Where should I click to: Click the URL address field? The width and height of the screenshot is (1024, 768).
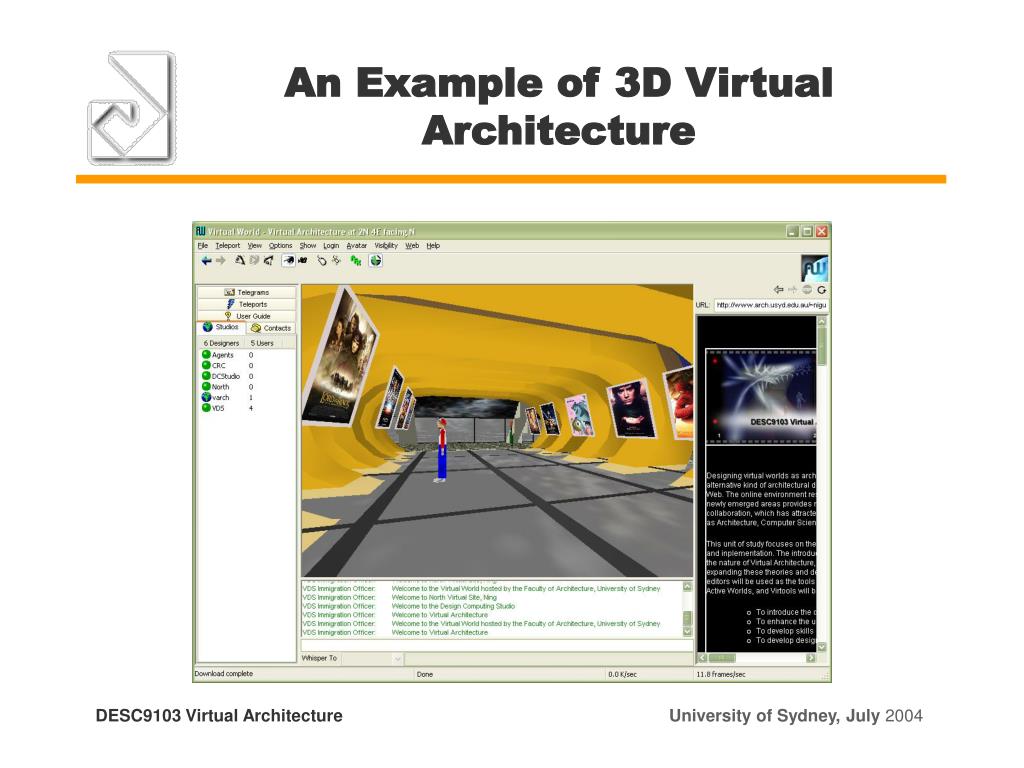(x=771, y=304)
